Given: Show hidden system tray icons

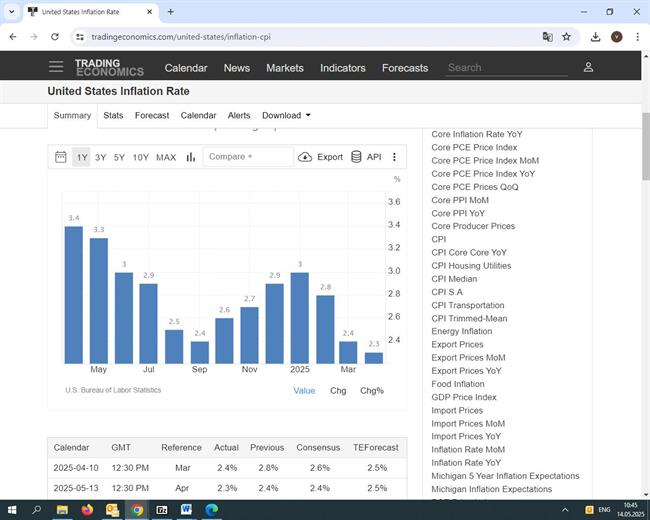Looking at the screenshot, I should click(565, 510).
